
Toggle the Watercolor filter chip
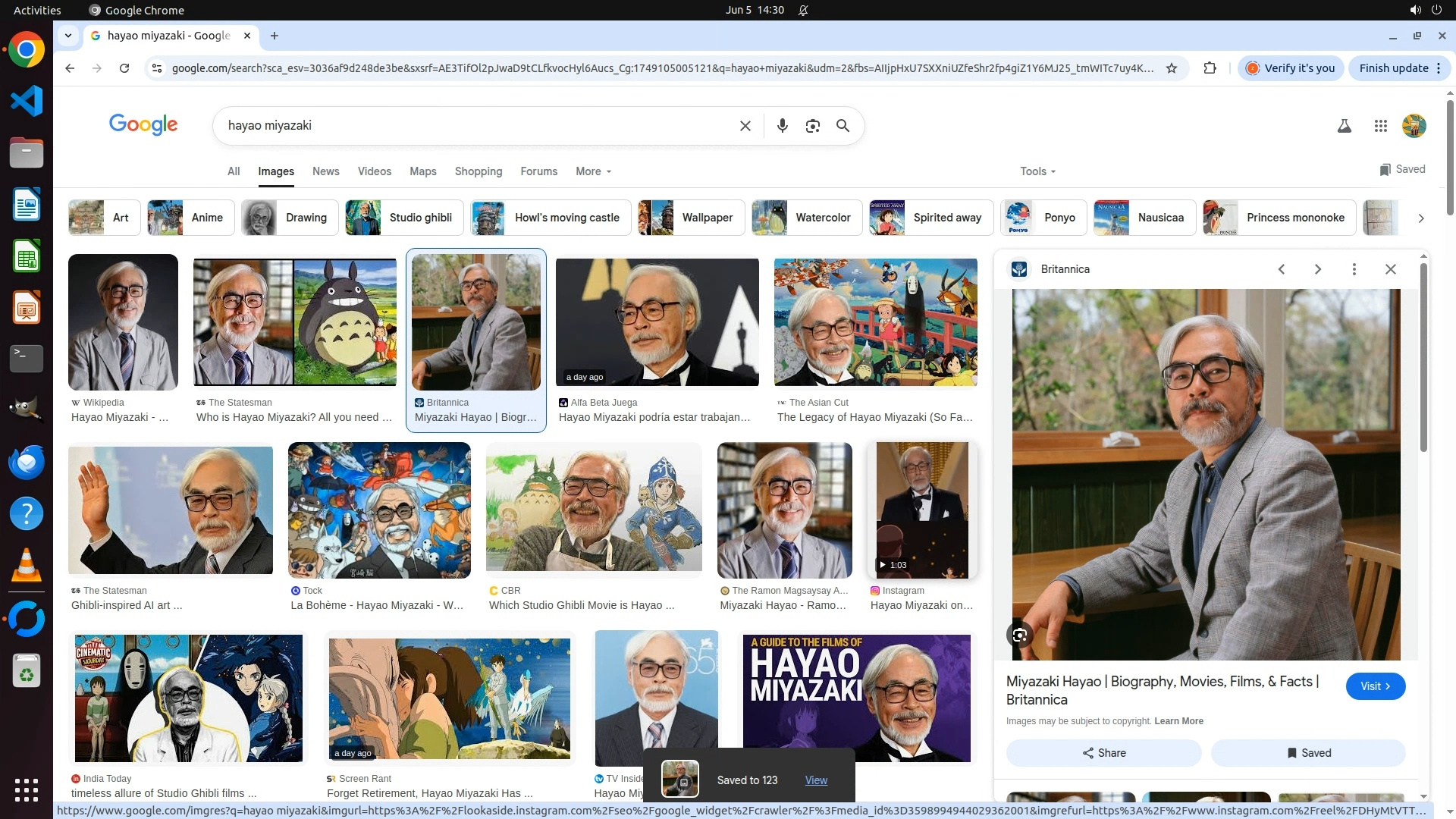(x=807, y=218)
